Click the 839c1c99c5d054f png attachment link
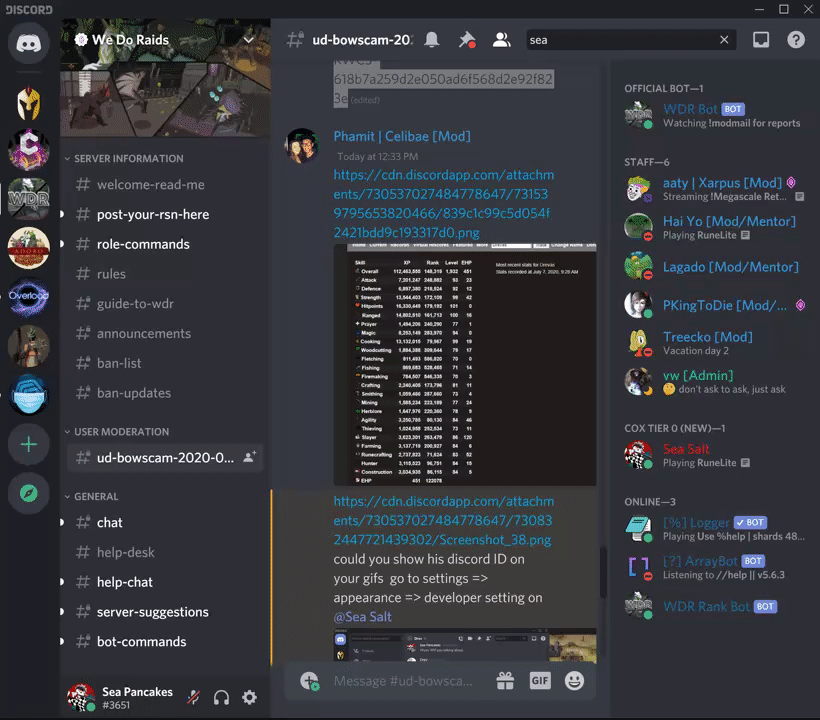This screenshot has height=720, width=820. (x=443, y=203)
